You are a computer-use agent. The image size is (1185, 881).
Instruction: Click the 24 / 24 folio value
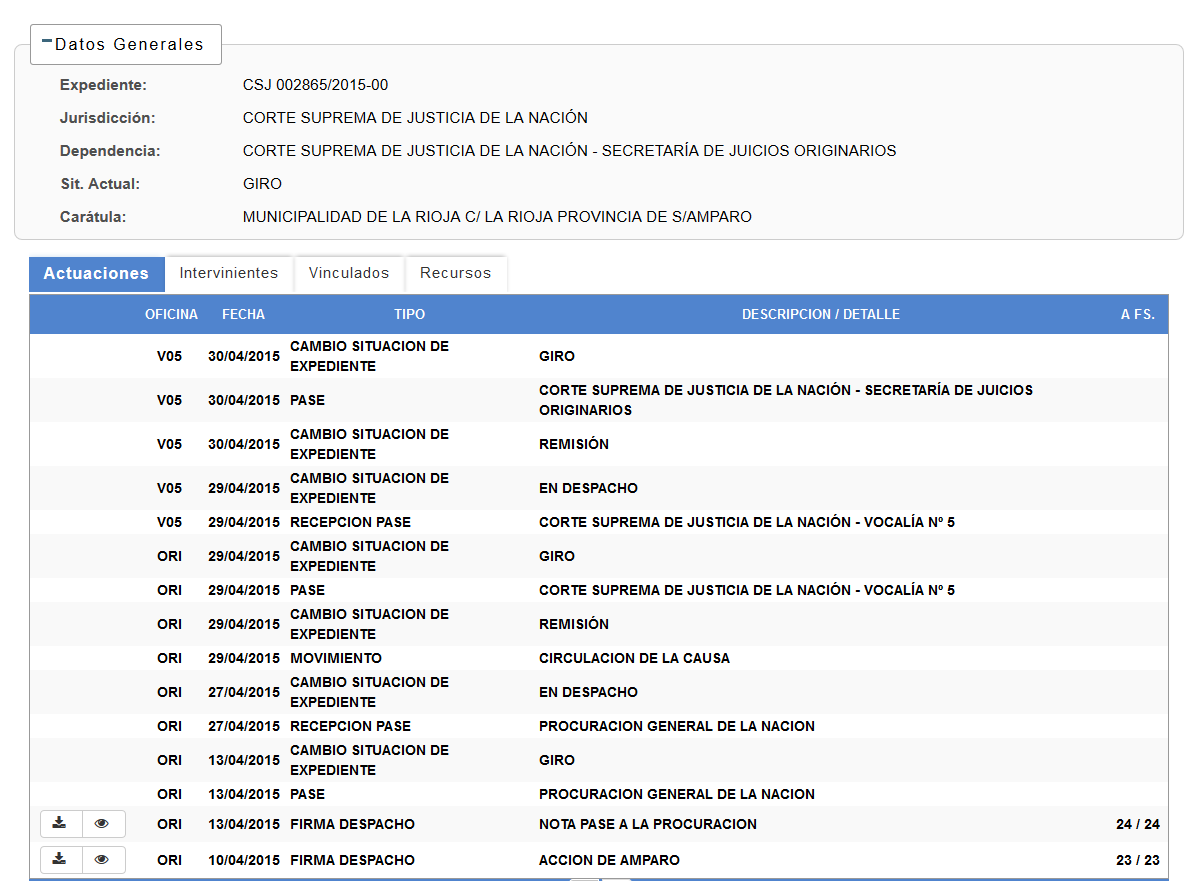pos(1137,825)
